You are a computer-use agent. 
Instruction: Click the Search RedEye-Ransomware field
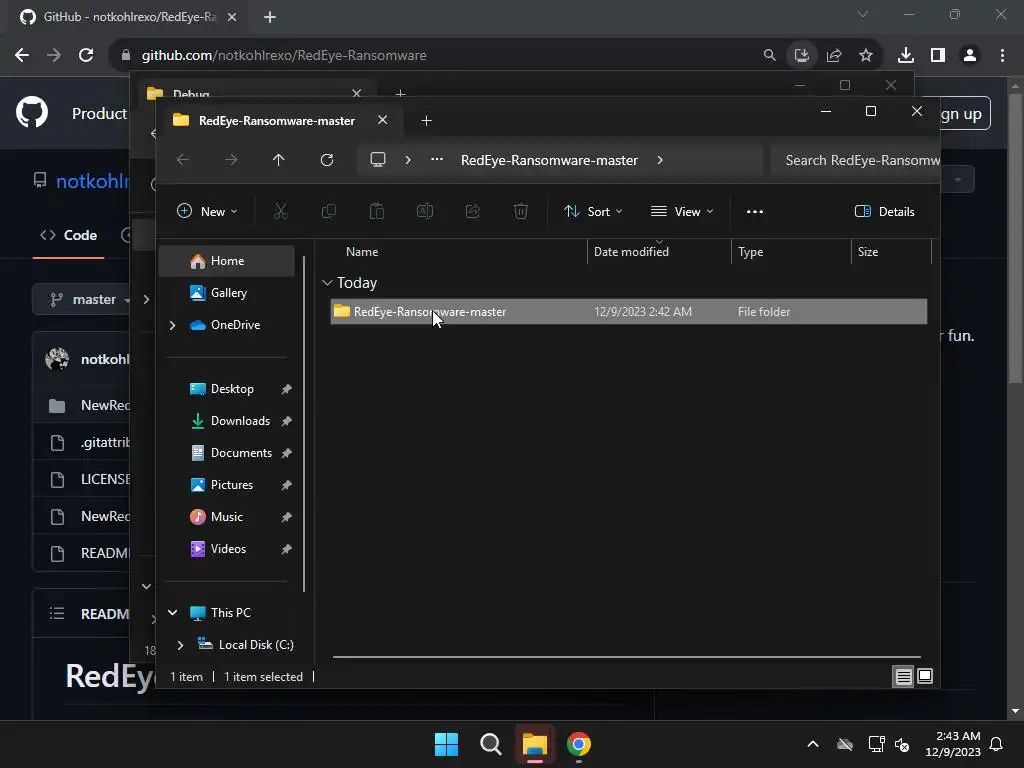(x=856, y=160)
